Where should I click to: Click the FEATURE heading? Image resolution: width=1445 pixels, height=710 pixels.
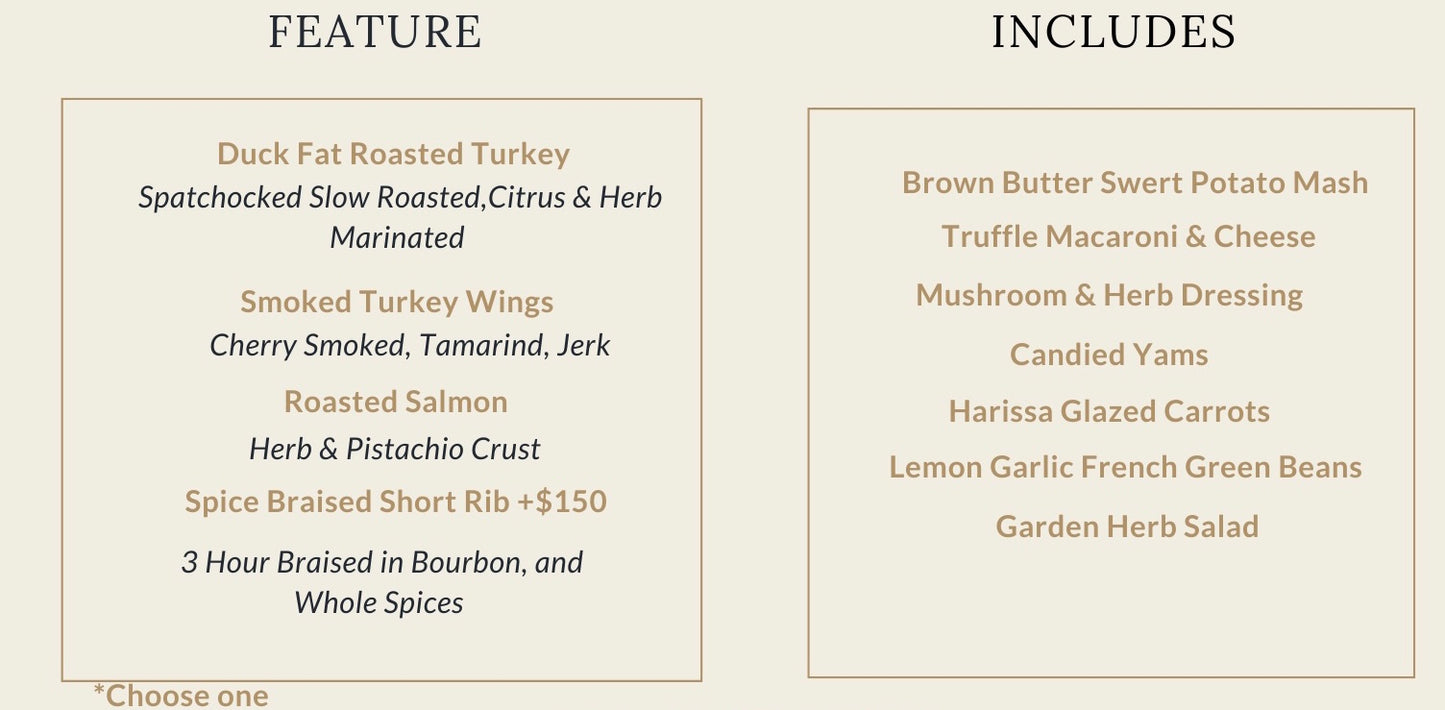(375, 31)
